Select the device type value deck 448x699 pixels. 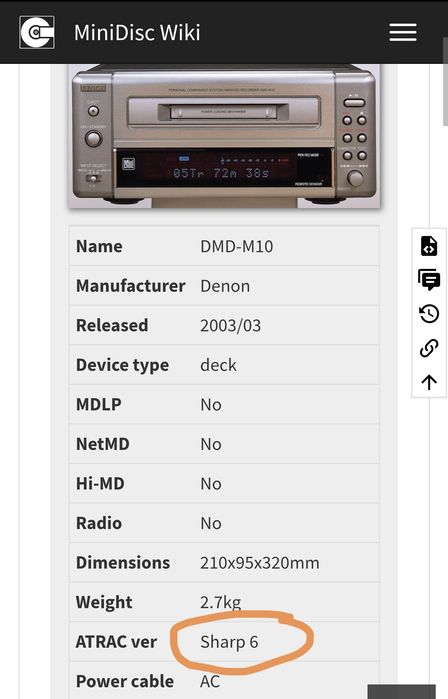pos(218,365)
